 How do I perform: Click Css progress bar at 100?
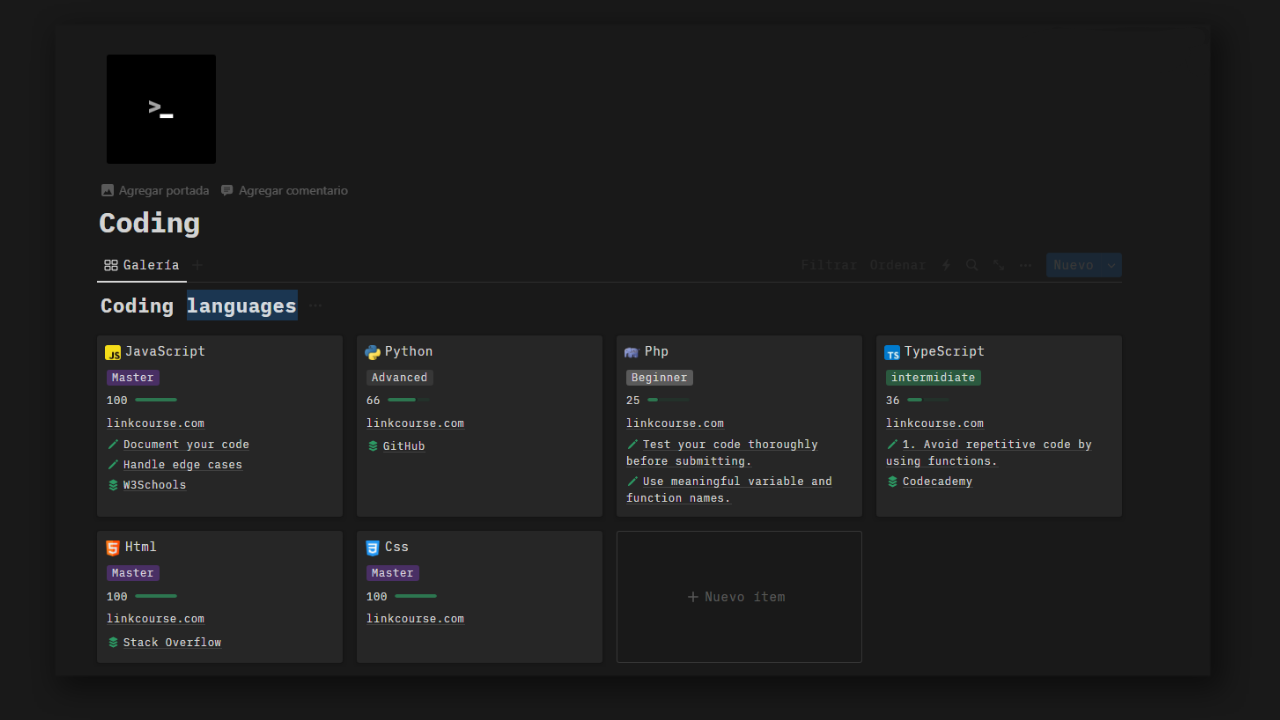click(416, 596)
